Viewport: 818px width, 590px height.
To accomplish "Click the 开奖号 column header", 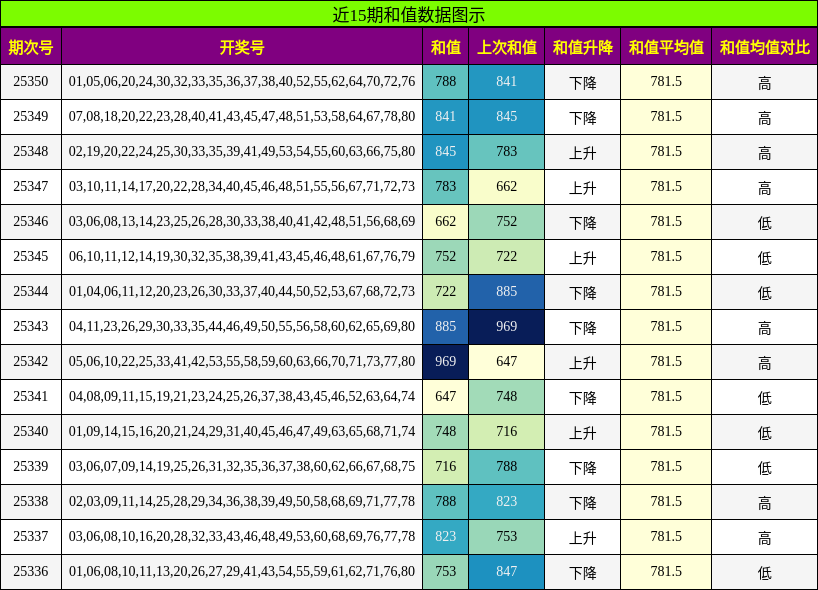I will coord(240,46).
